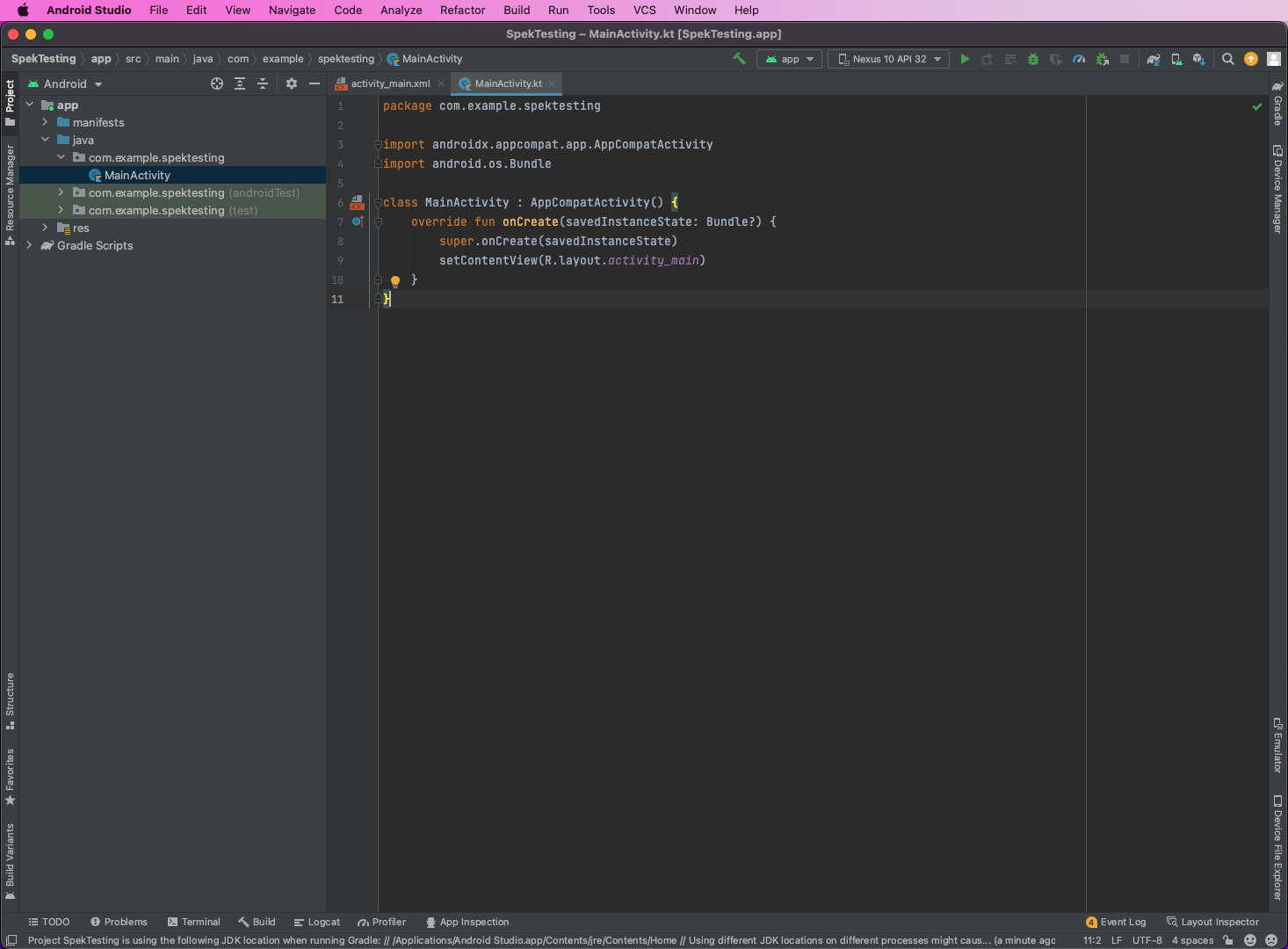This screenshot has width=1288, height=949.
Task: Click Search Everywhere magnifier icon
Action: [x=1228, y=59]
